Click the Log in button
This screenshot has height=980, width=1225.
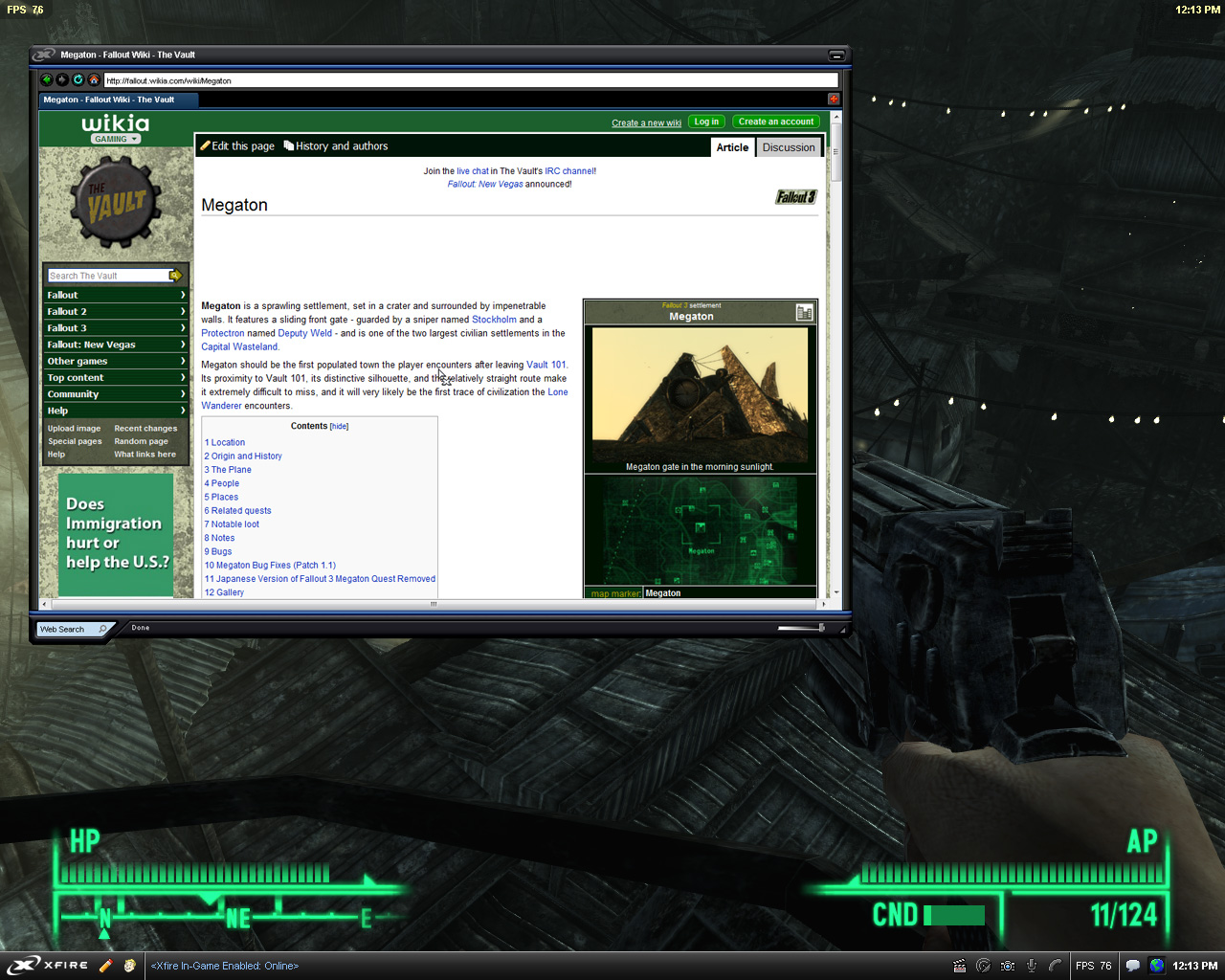click(706, 122)
